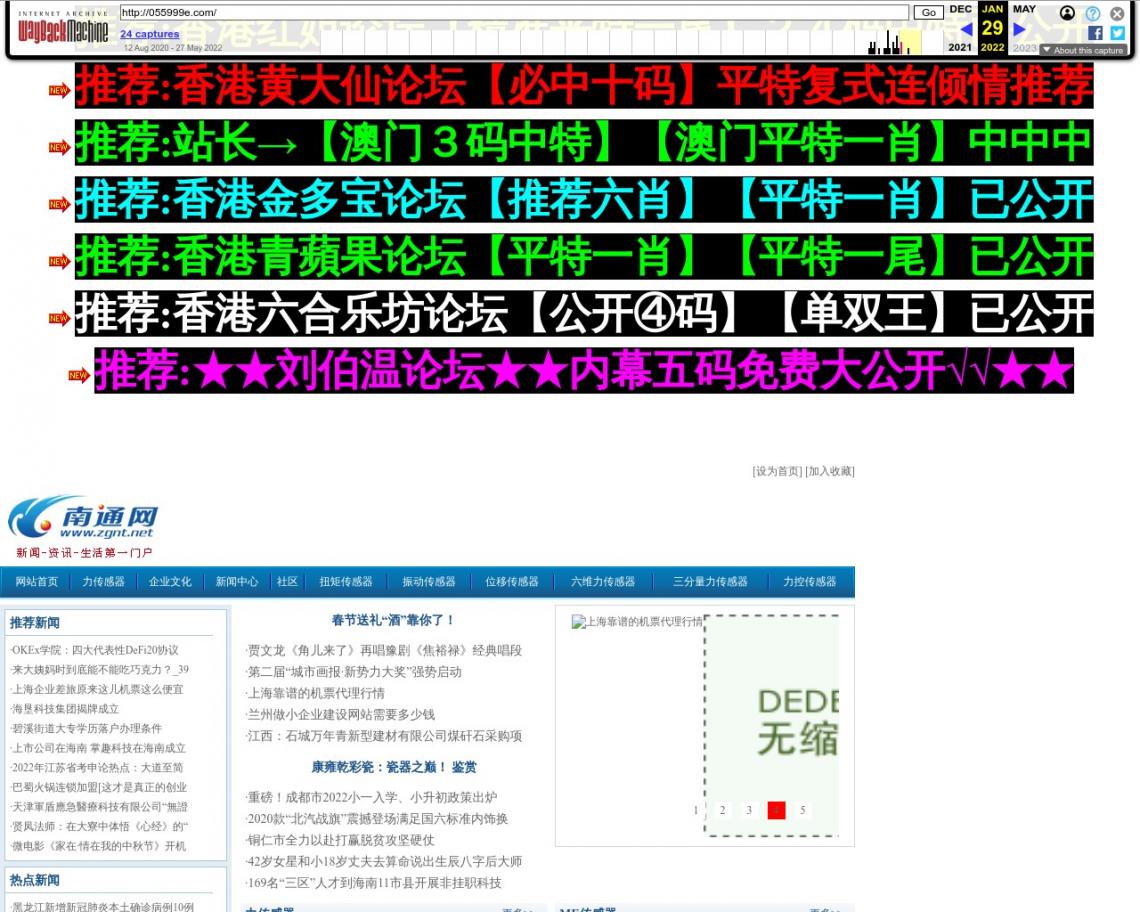Open article 碧溪街道大专学历落户办理条件
The image size is (1140, 912).
(86, 729)
